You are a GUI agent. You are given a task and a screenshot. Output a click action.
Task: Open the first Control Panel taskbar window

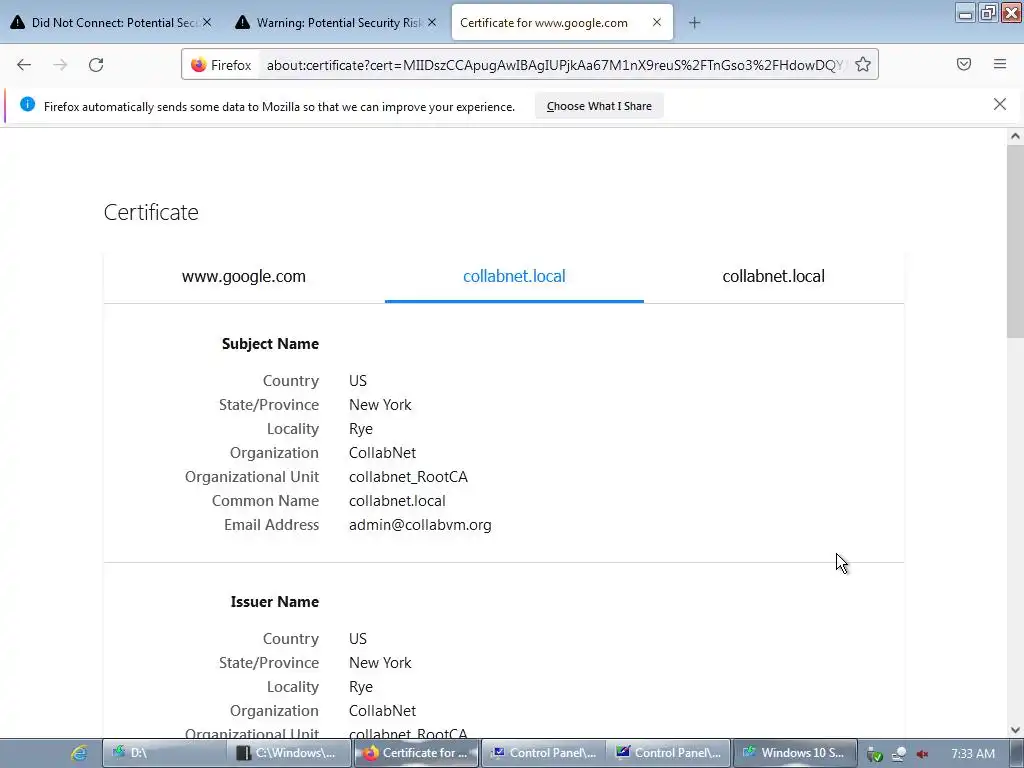(543, 753)
